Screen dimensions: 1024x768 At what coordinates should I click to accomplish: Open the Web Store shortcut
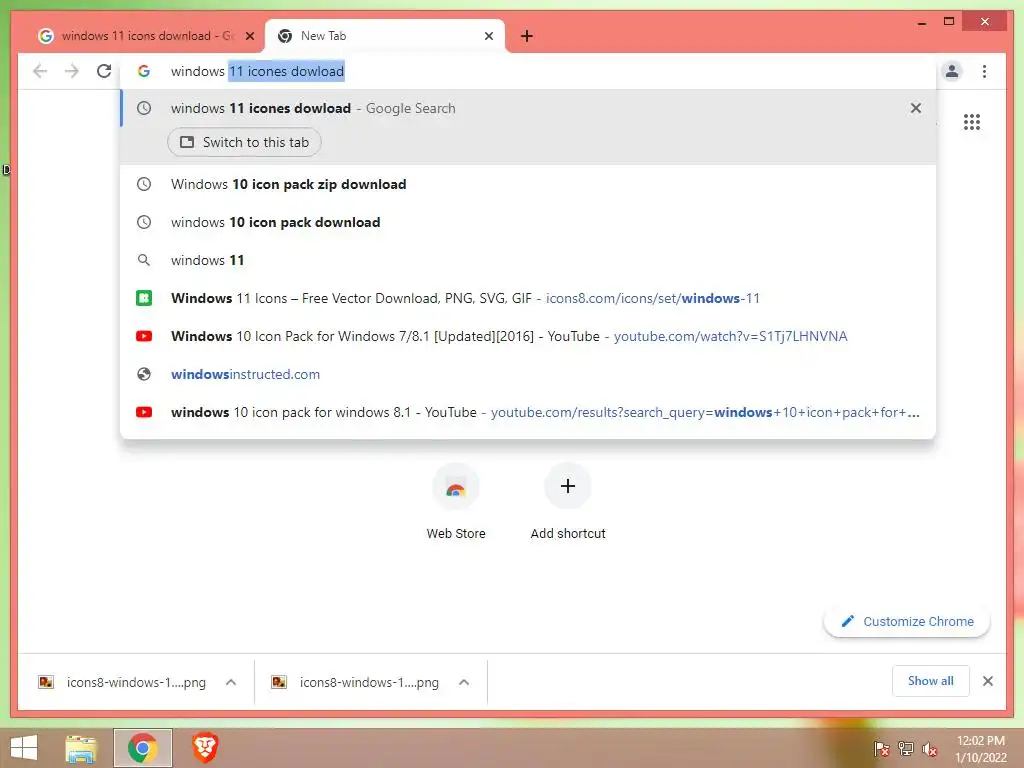point(456,502)
